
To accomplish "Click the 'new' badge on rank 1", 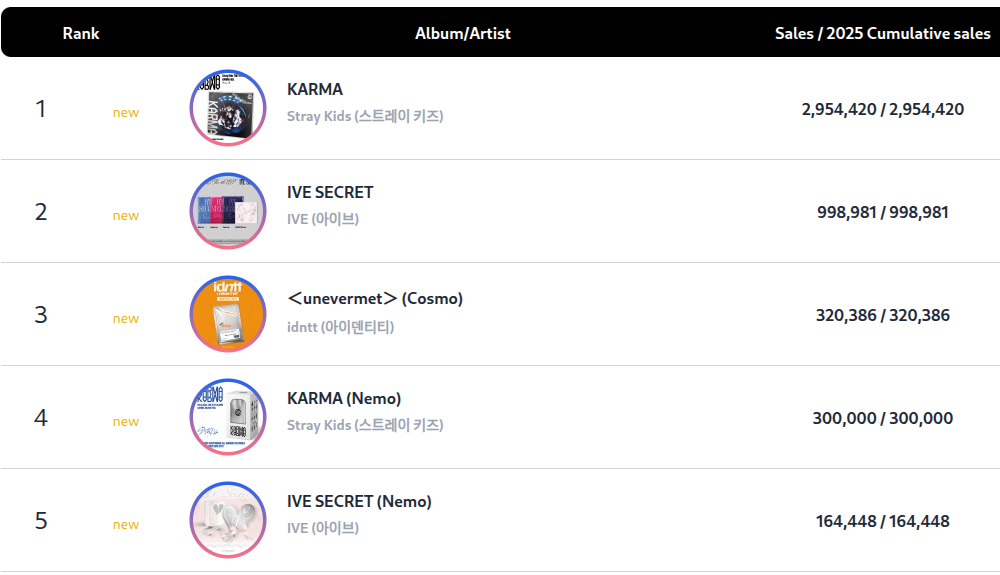I will coord(126,113).
